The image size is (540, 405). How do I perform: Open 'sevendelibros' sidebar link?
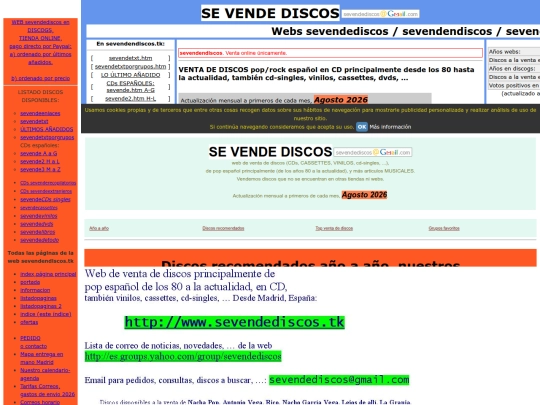click(x=38, y=232)
